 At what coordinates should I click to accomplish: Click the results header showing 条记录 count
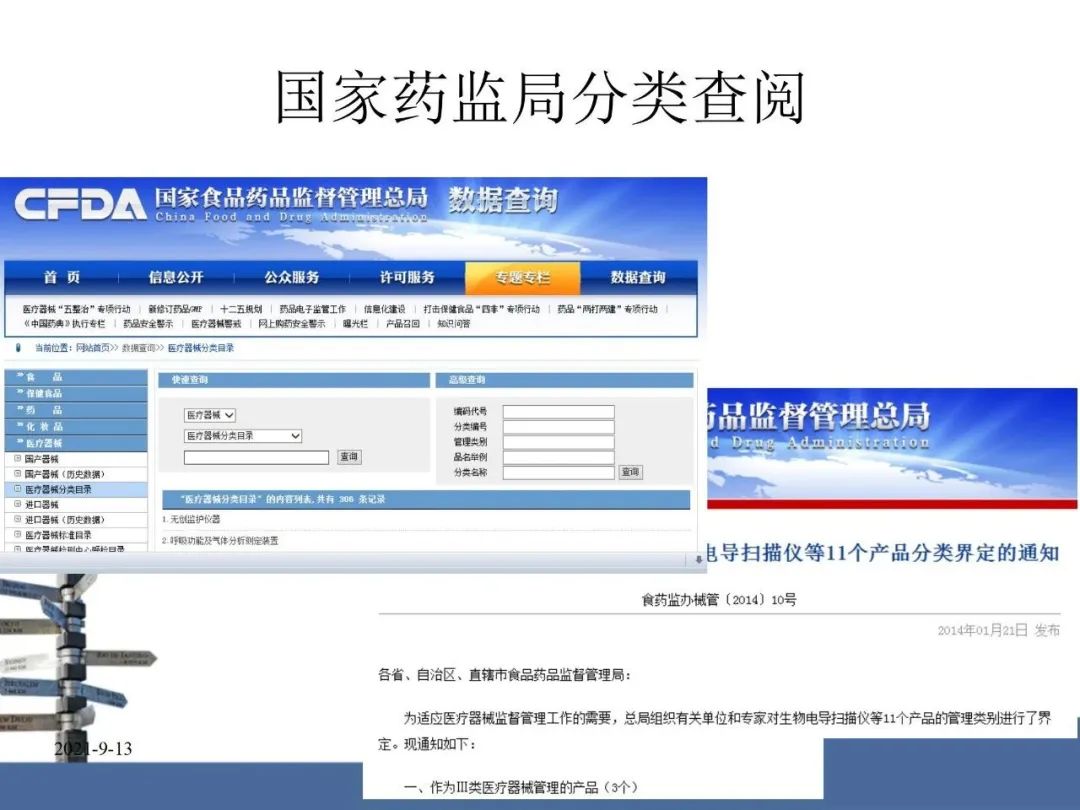click(426, 499)
